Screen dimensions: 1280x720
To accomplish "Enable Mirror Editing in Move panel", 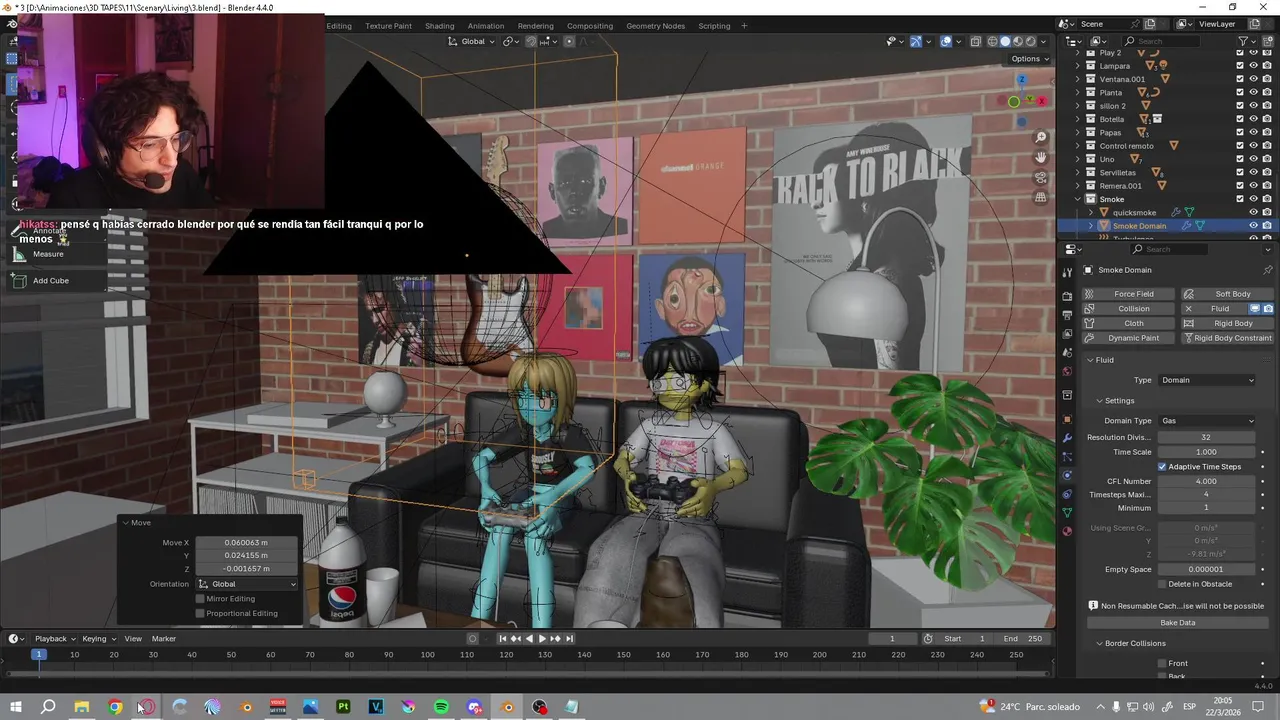I will (x=200, y=599).
